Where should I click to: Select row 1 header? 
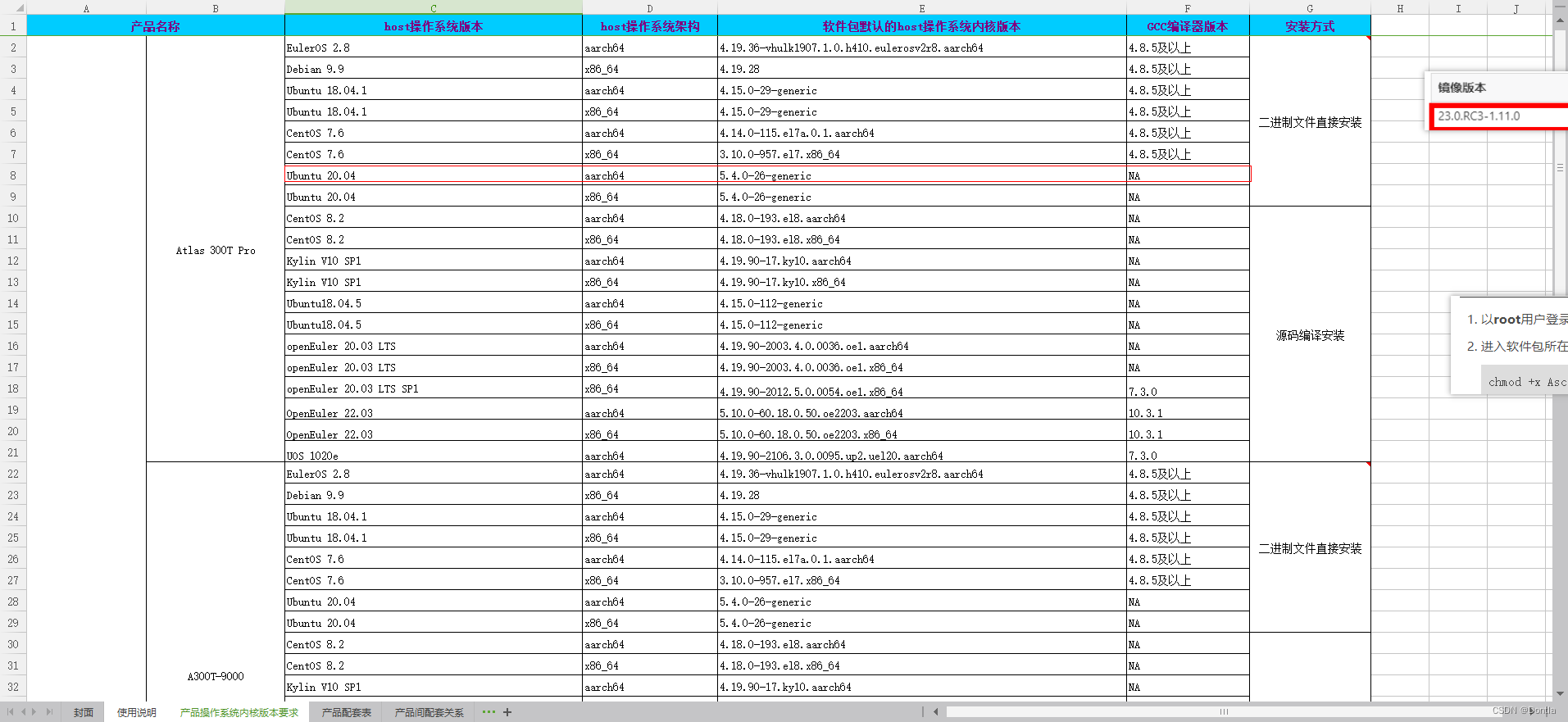tap(13, 26)
